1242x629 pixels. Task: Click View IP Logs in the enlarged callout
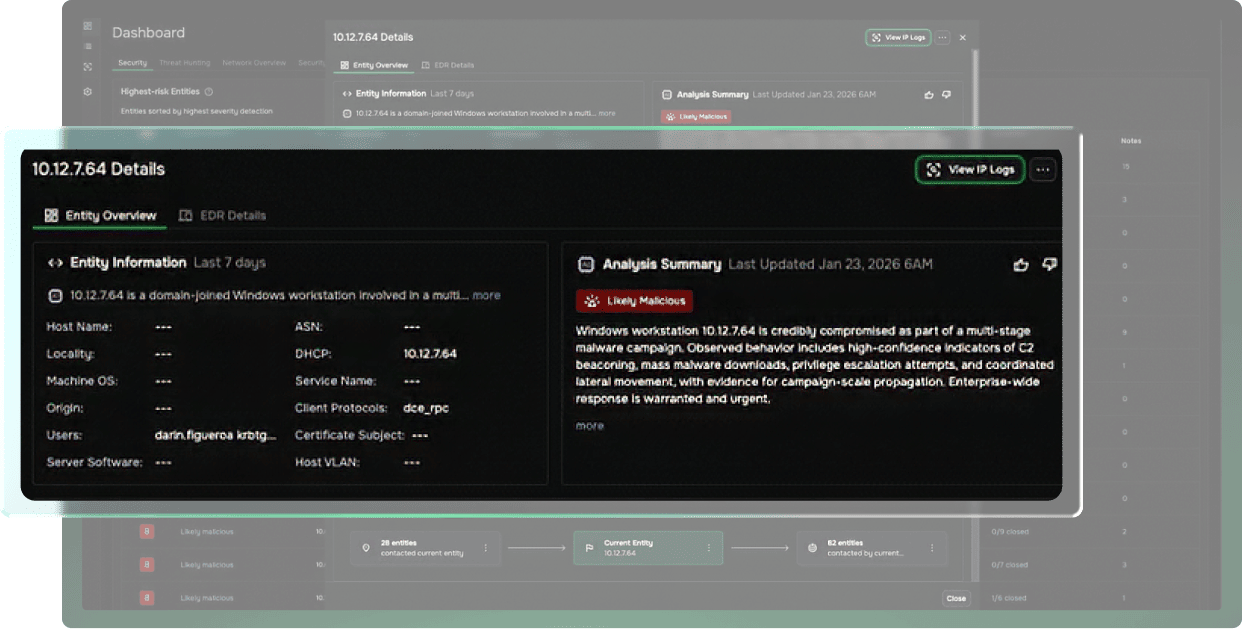(970, 170)
